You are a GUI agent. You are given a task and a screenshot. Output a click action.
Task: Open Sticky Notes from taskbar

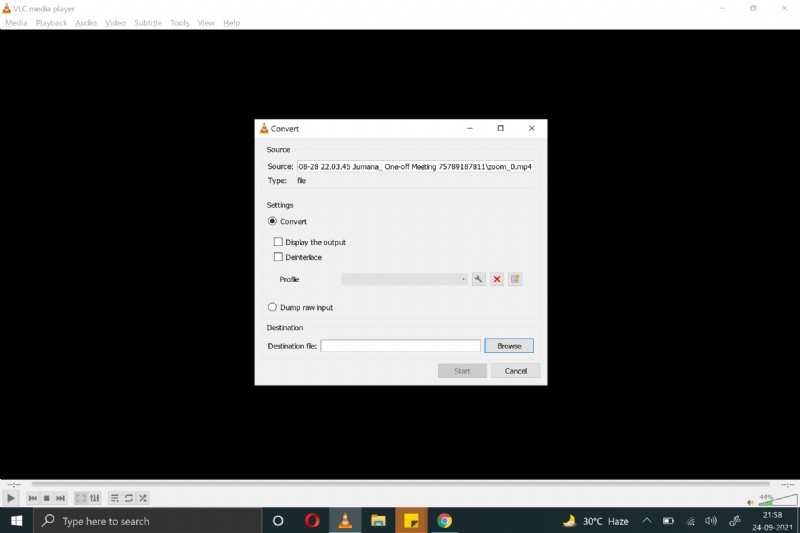[x=411, y=521]
